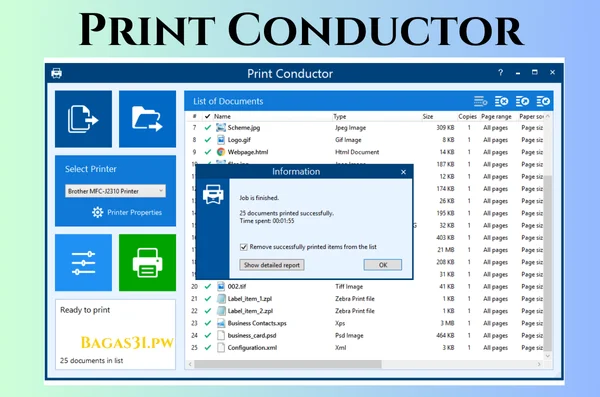Open the Brother MFC-J2310 printer dropdown
Viewport: 600px width, 397px height.
[x=115, y=191]
